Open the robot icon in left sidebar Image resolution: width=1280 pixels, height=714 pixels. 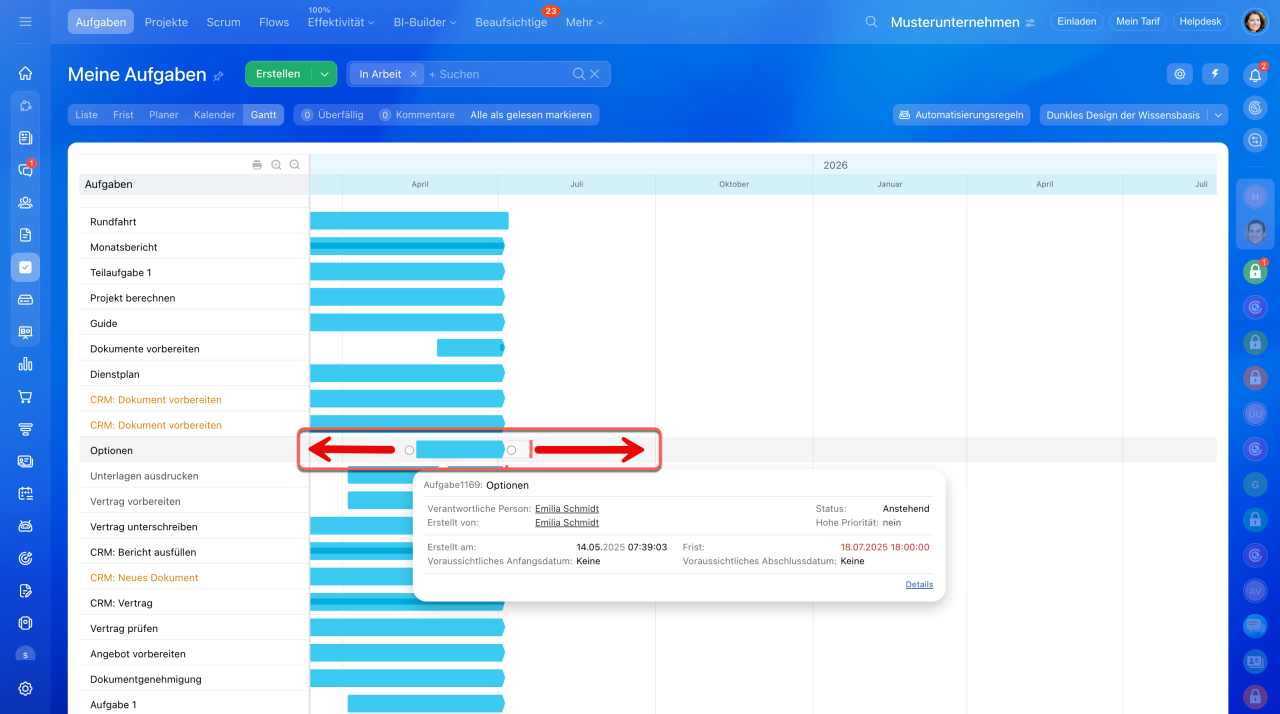(25, 525)
